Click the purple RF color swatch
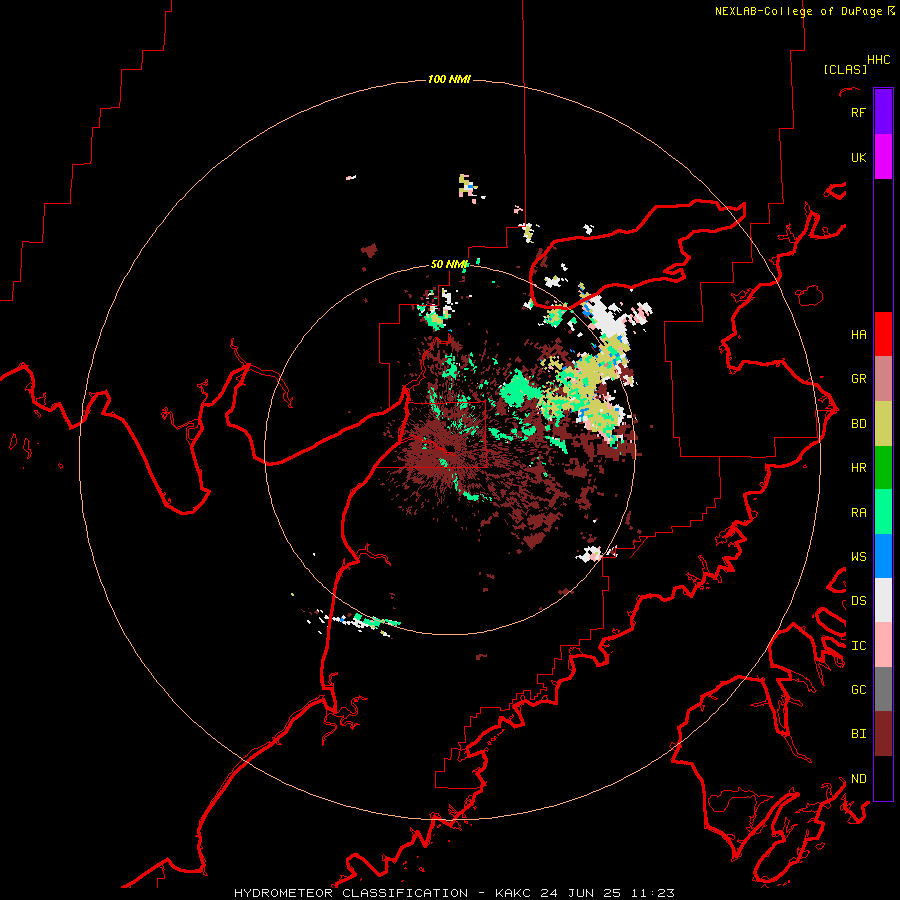 point(883,112)
